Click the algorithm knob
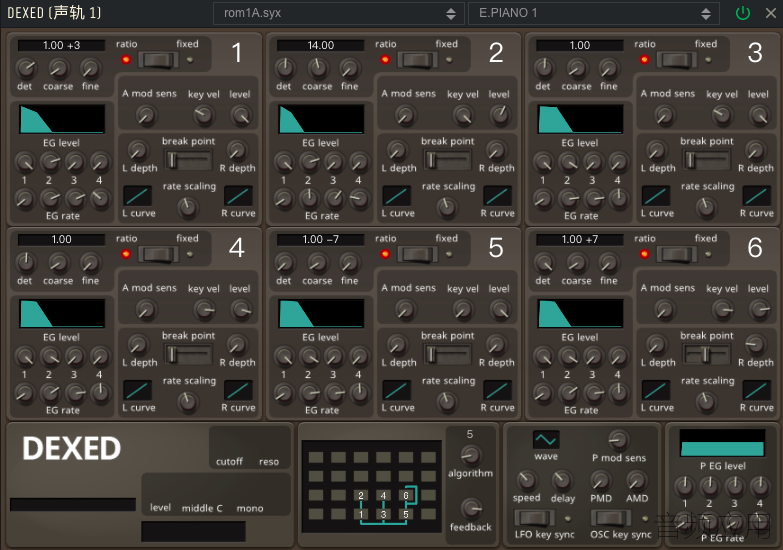The width and height of the screenshot is (783, 550). pos(470,455)
